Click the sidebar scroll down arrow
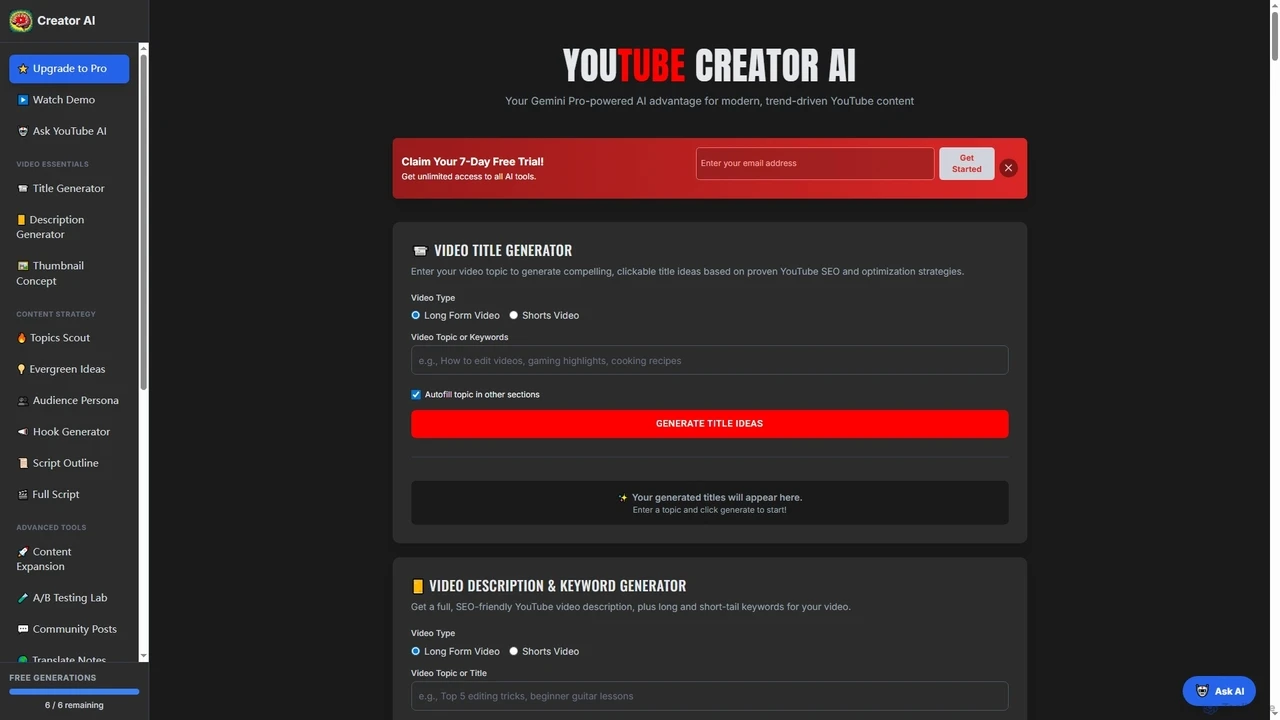The width and height of the screenshot is (1280, 720). point(144,655)
